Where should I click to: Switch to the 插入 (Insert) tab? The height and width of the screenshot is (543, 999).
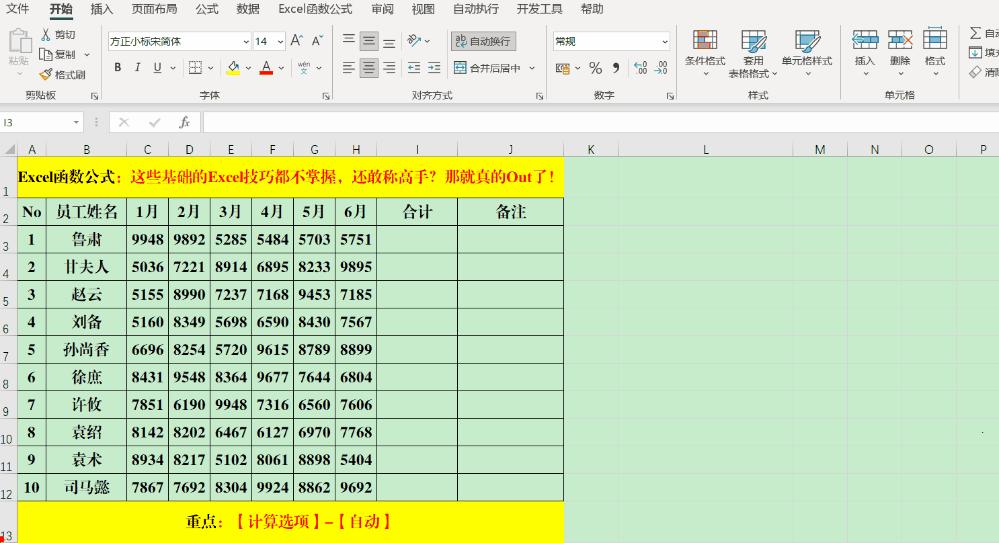pos(102,9)
